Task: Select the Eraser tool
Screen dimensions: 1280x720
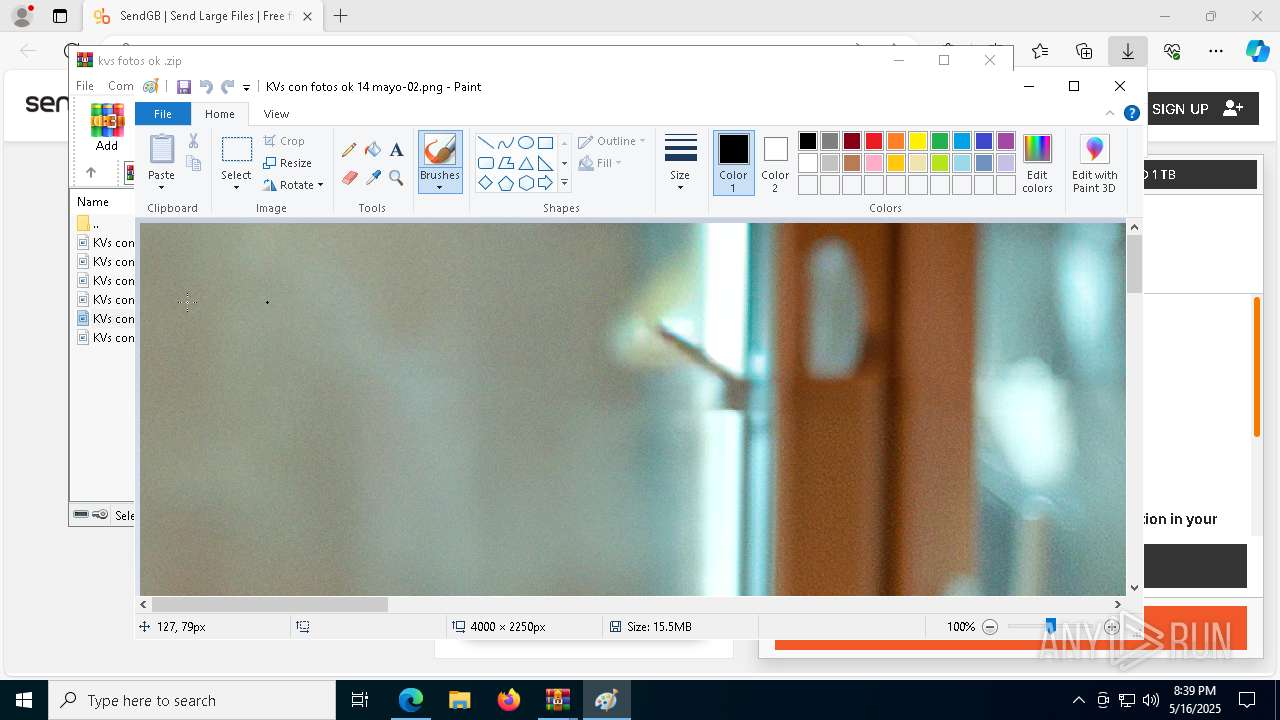Action: (349, 178)
